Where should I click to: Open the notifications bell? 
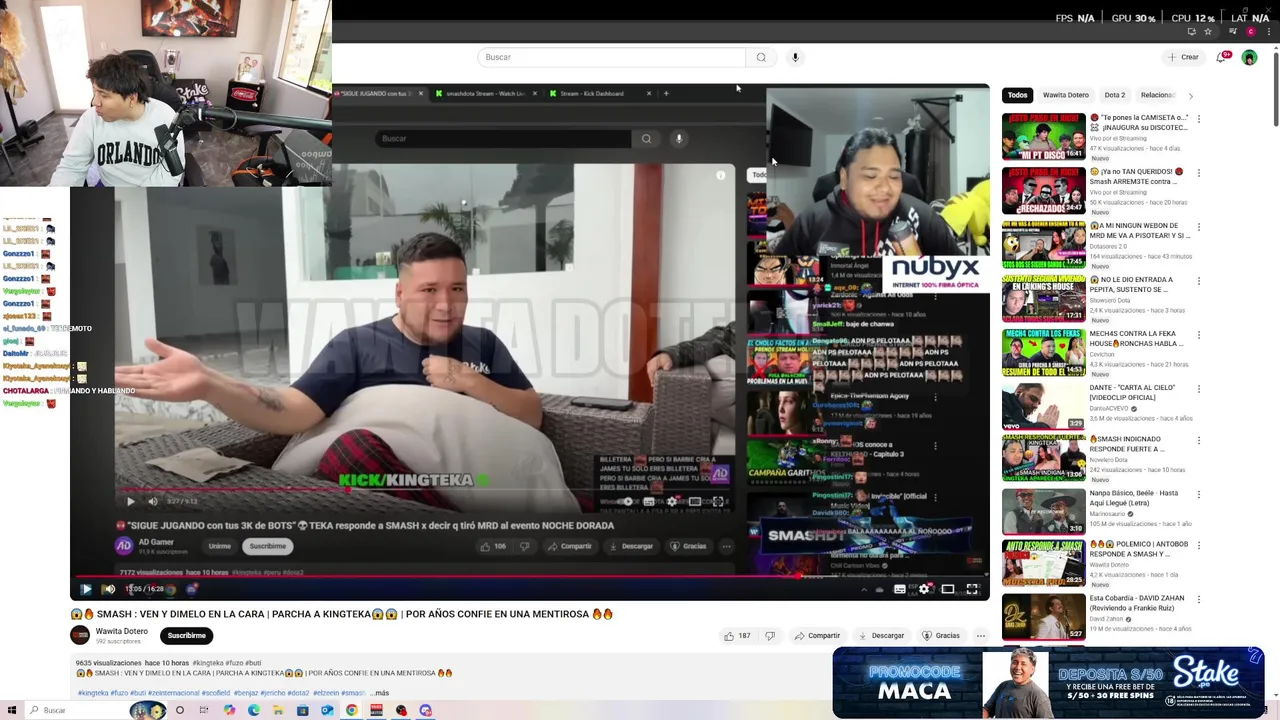point(1221,57)
